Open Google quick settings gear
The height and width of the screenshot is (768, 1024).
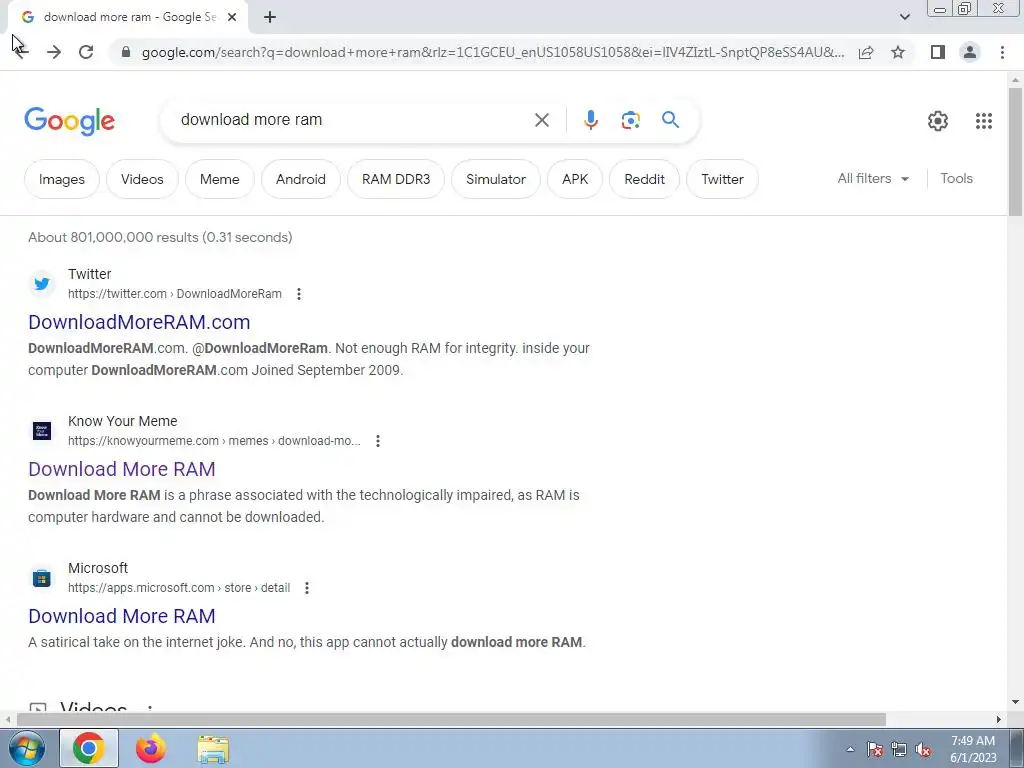tap(938, 121)
